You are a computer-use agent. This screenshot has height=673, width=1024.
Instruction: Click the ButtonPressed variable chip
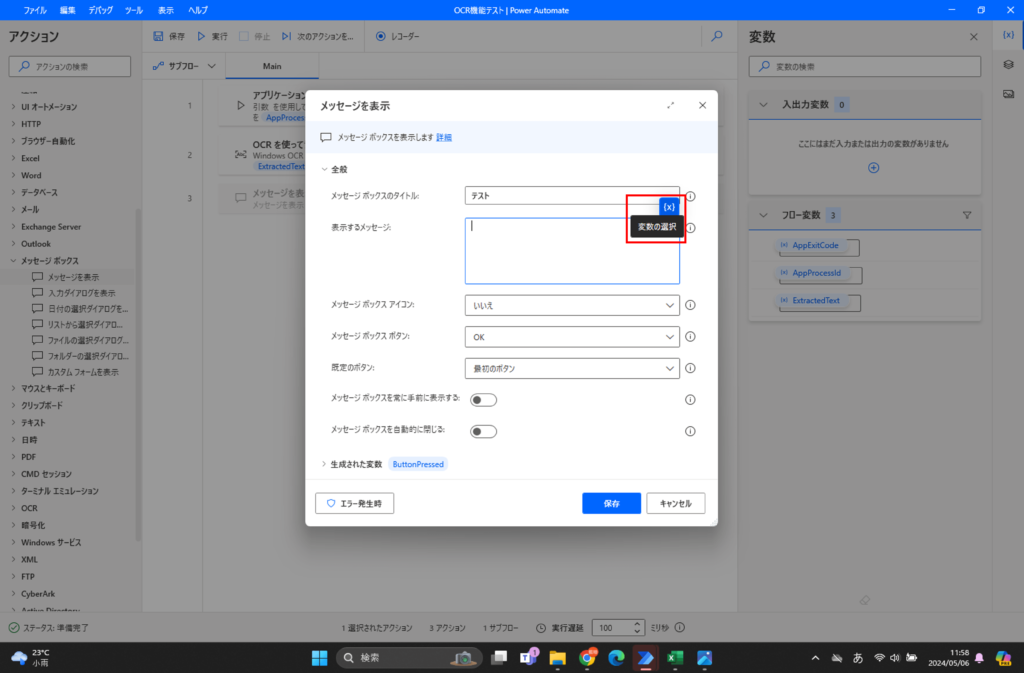(418, 464)
